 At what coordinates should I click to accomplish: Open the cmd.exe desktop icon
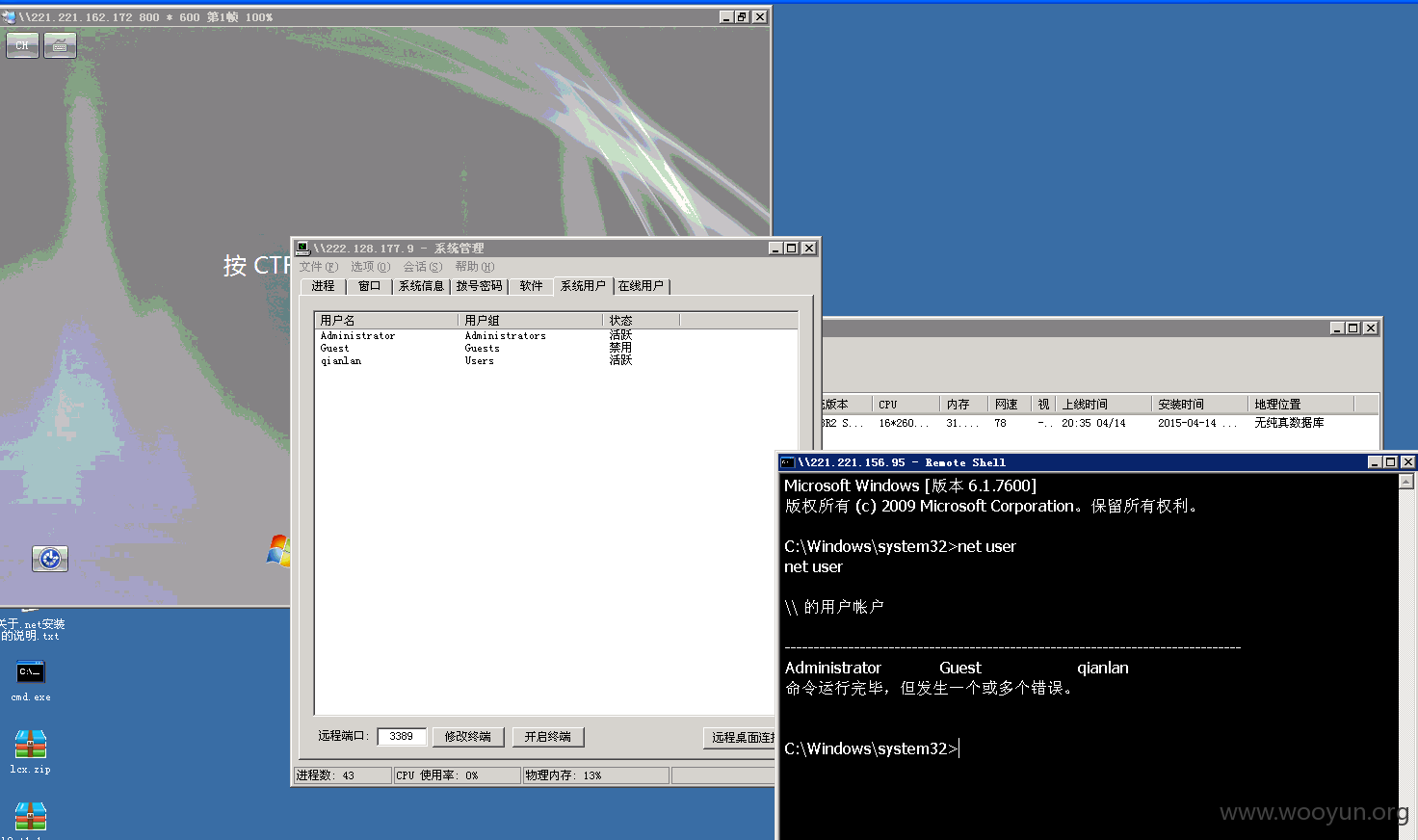pyautogui.click(x=31, y=680)
